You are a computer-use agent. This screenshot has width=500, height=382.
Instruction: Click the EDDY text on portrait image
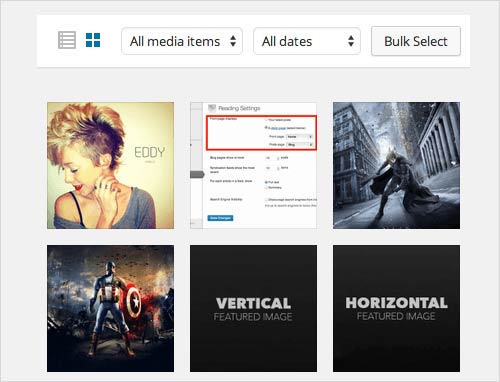[x=149, y=153]
